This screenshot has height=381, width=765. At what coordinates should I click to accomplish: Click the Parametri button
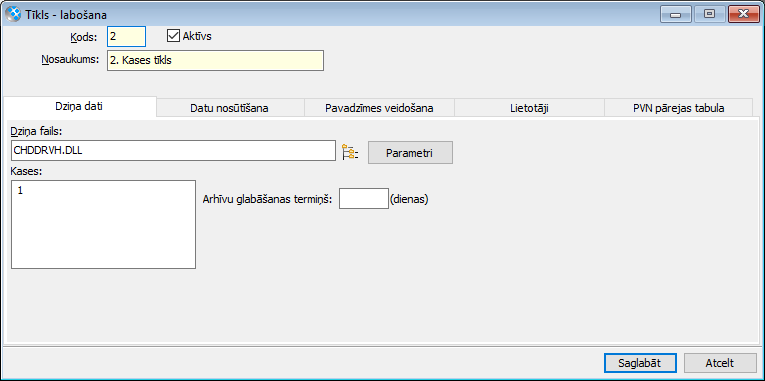[x=410, y=153]
